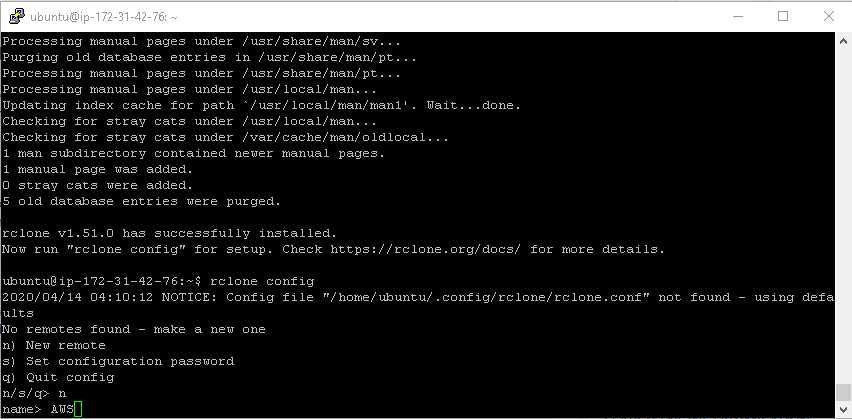
Task: Close the PuTTY session window
Action: 829,16
